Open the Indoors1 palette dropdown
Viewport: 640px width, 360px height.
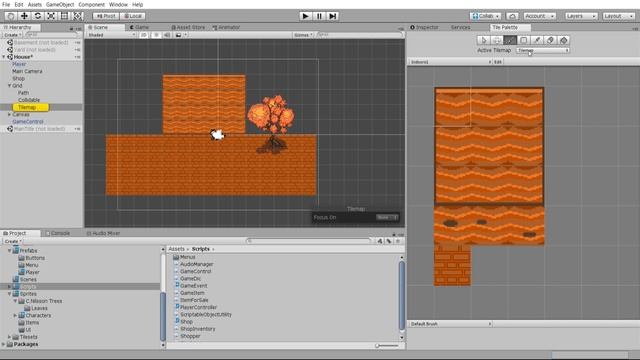[x=451, y=62]
